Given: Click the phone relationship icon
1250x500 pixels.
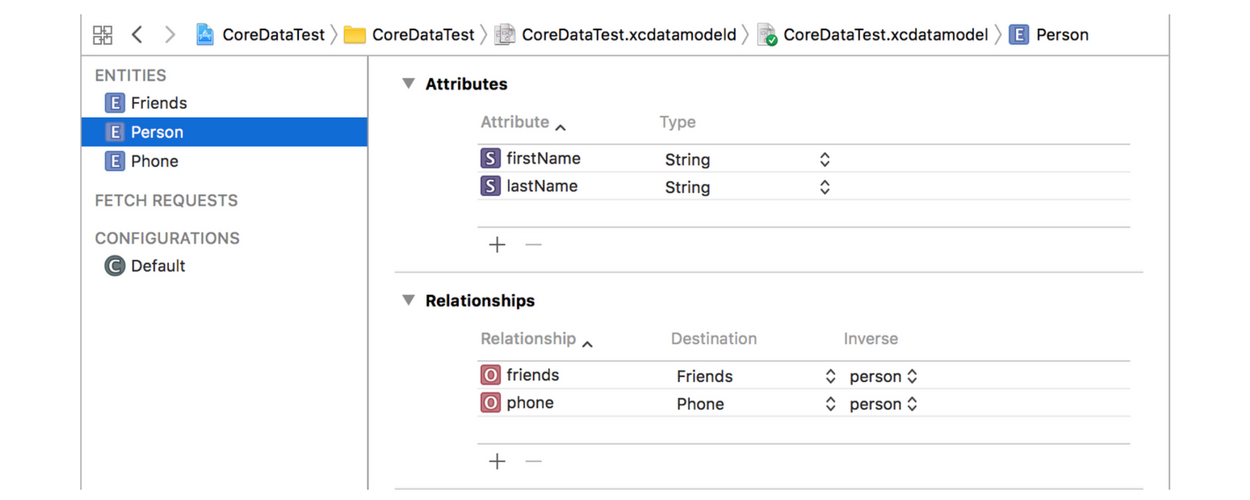Looking at the screenshot, I should pyautogui.click(x=490, y=403).
